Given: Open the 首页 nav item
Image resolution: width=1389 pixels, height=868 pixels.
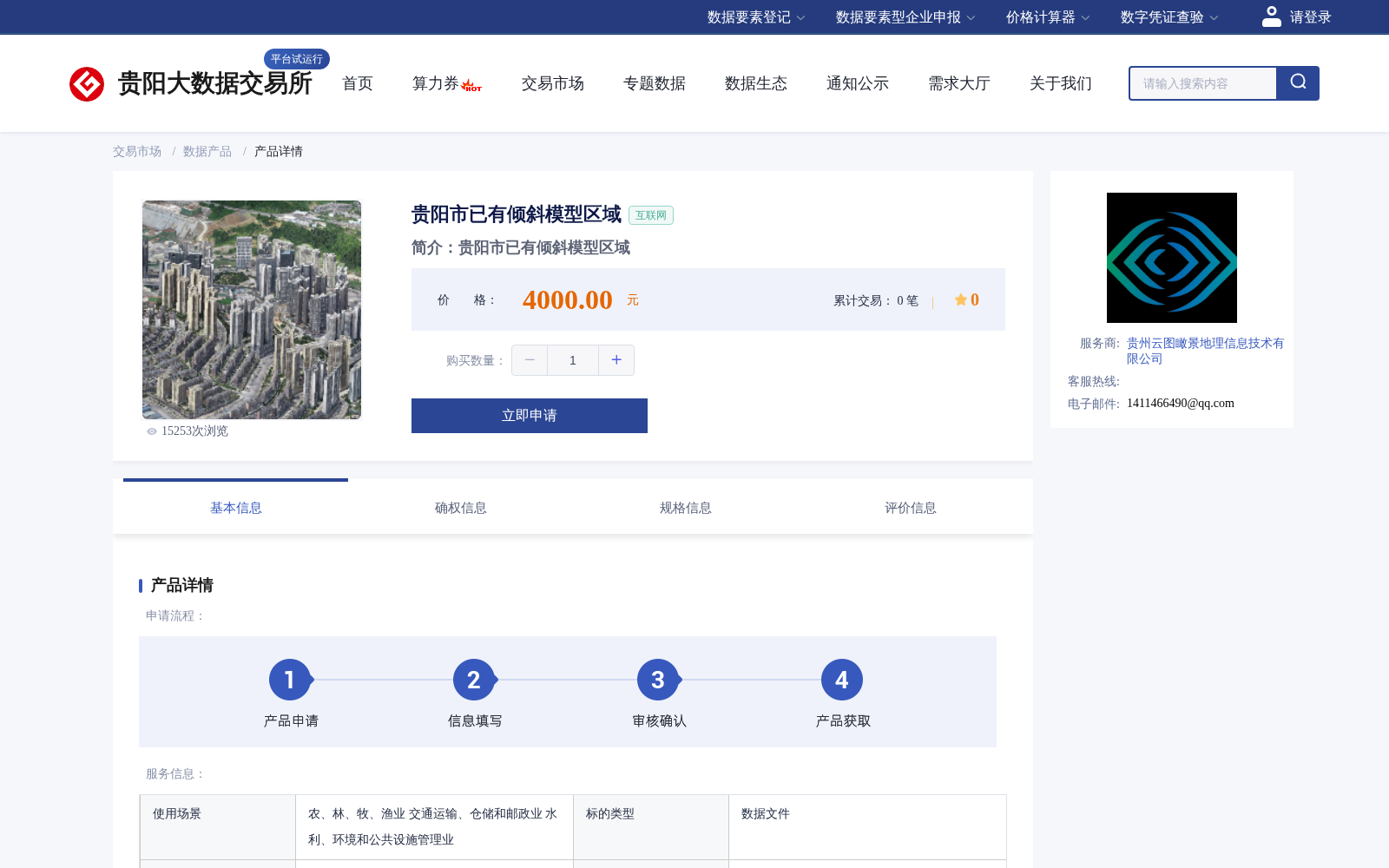Looking at the screenshot, I should pos(358,83).
